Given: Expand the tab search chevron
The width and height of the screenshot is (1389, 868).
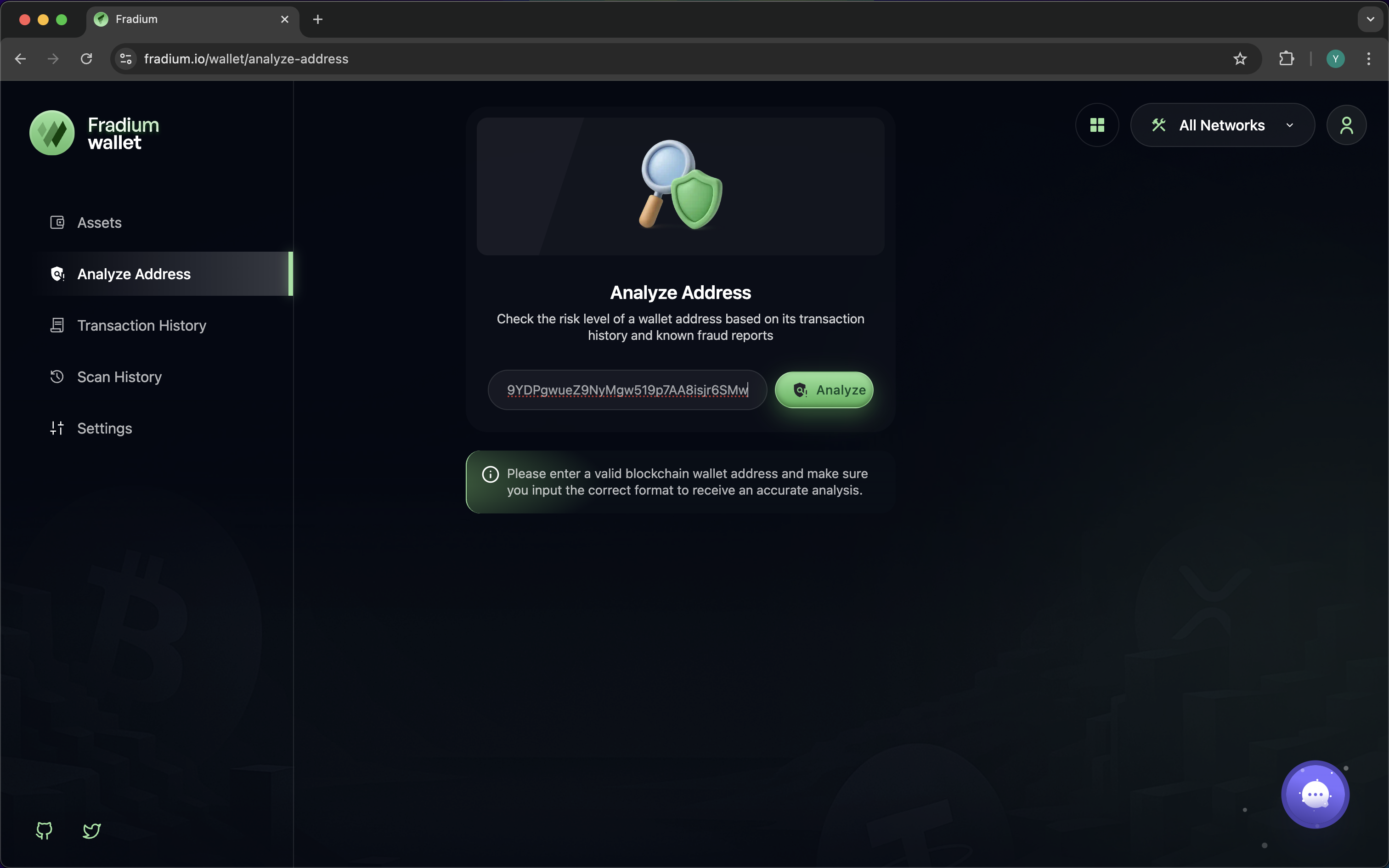Looking at the screenshot, I should point(1370,19).
